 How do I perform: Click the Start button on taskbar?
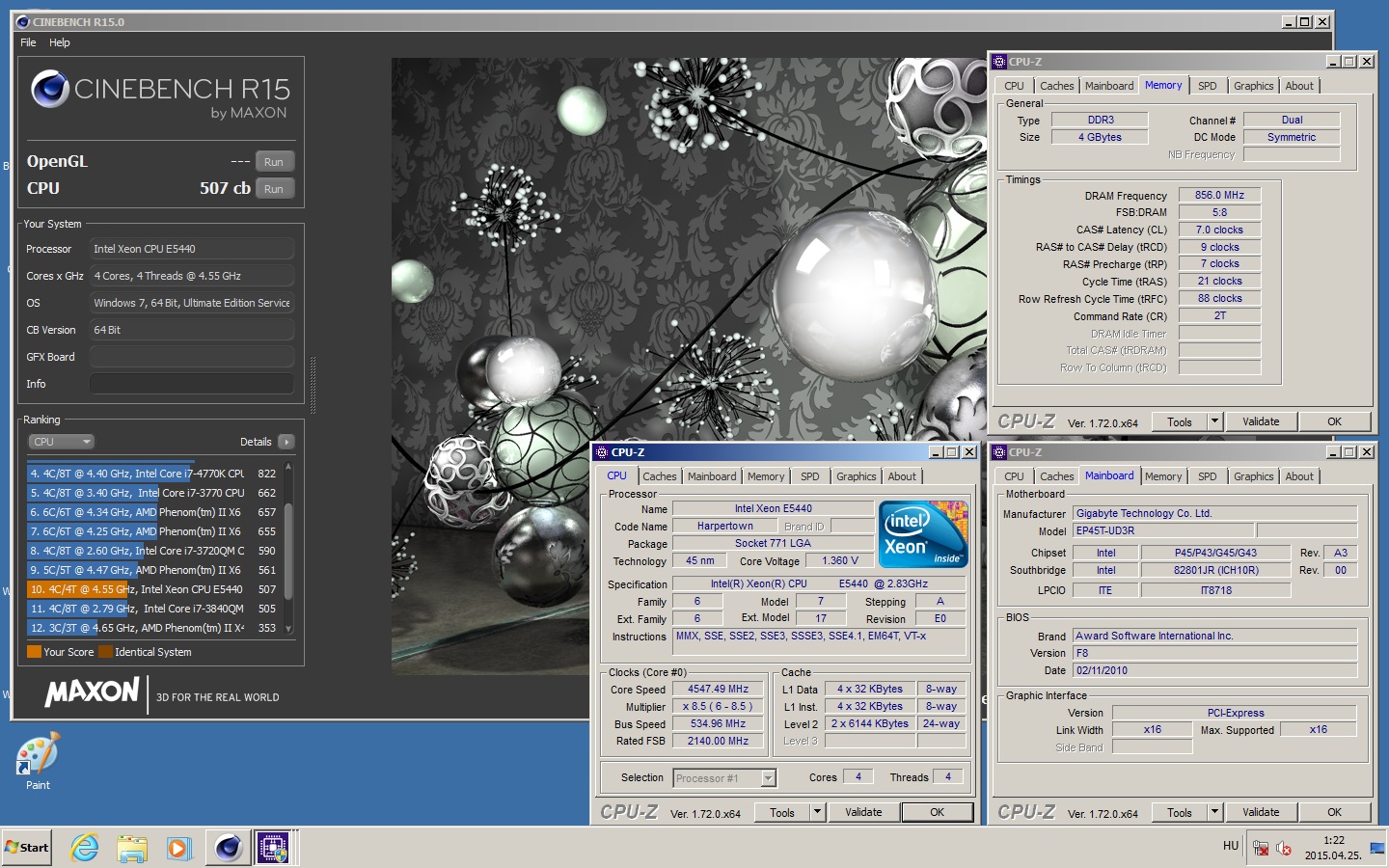pos(27,848)
